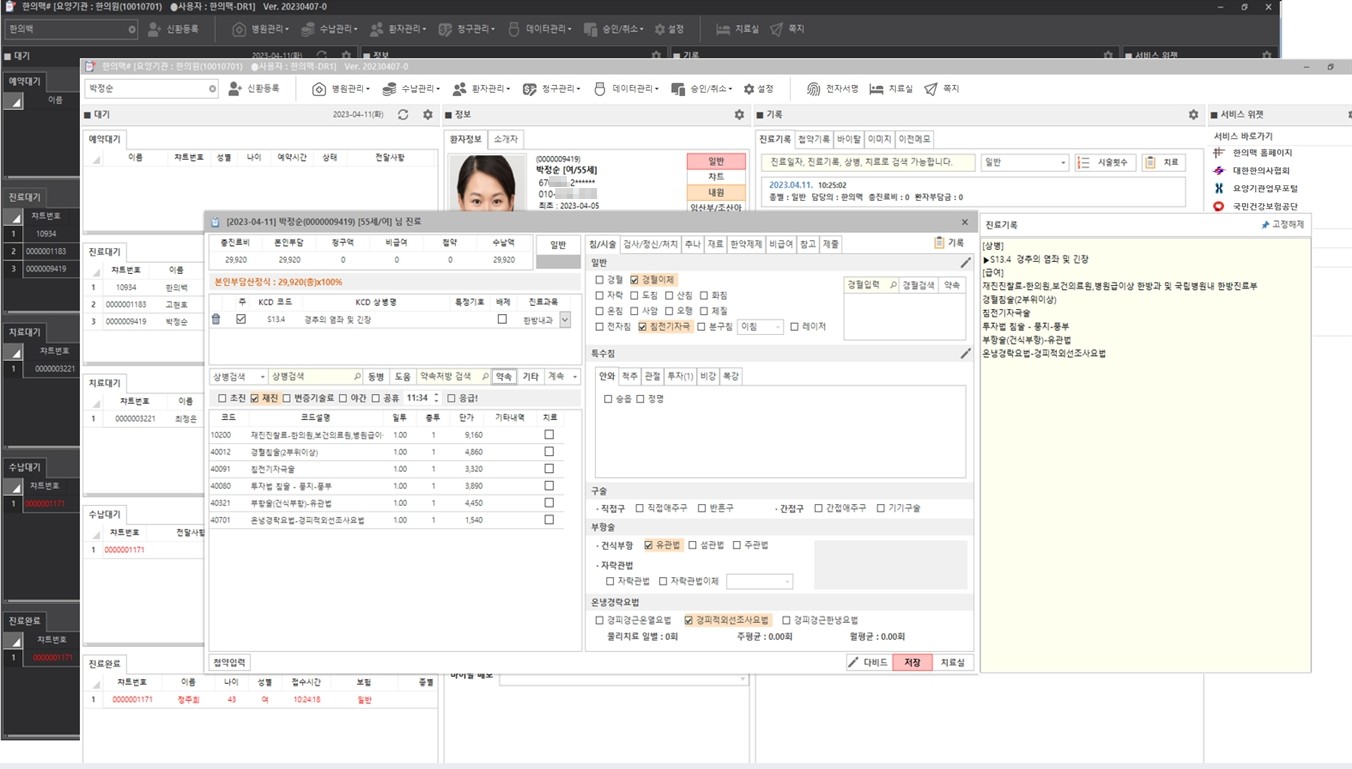This screenshot has width=1352, height=769.
Task: Open 쪽지 paper plane messenger
Action: click(931, 89)
